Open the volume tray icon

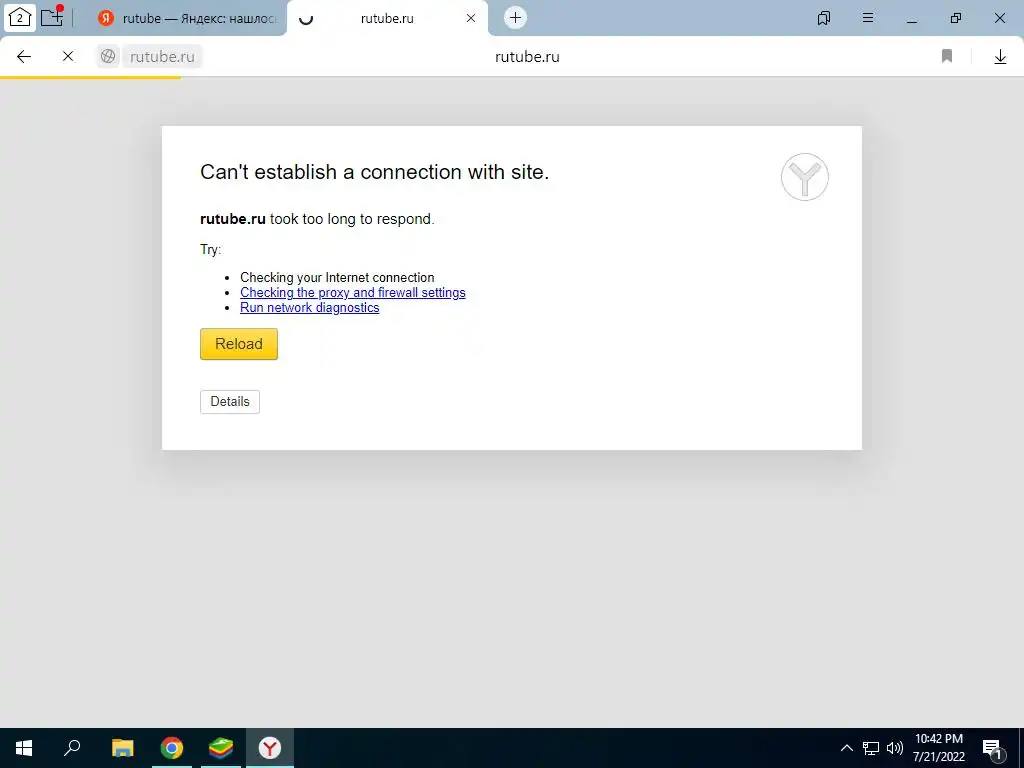click(x=895, y=748)
